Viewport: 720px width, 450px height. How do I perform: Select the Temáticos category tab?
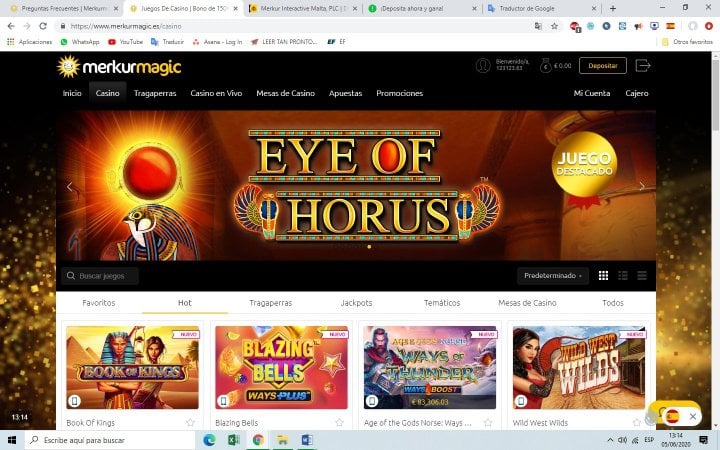click(442, 303)
